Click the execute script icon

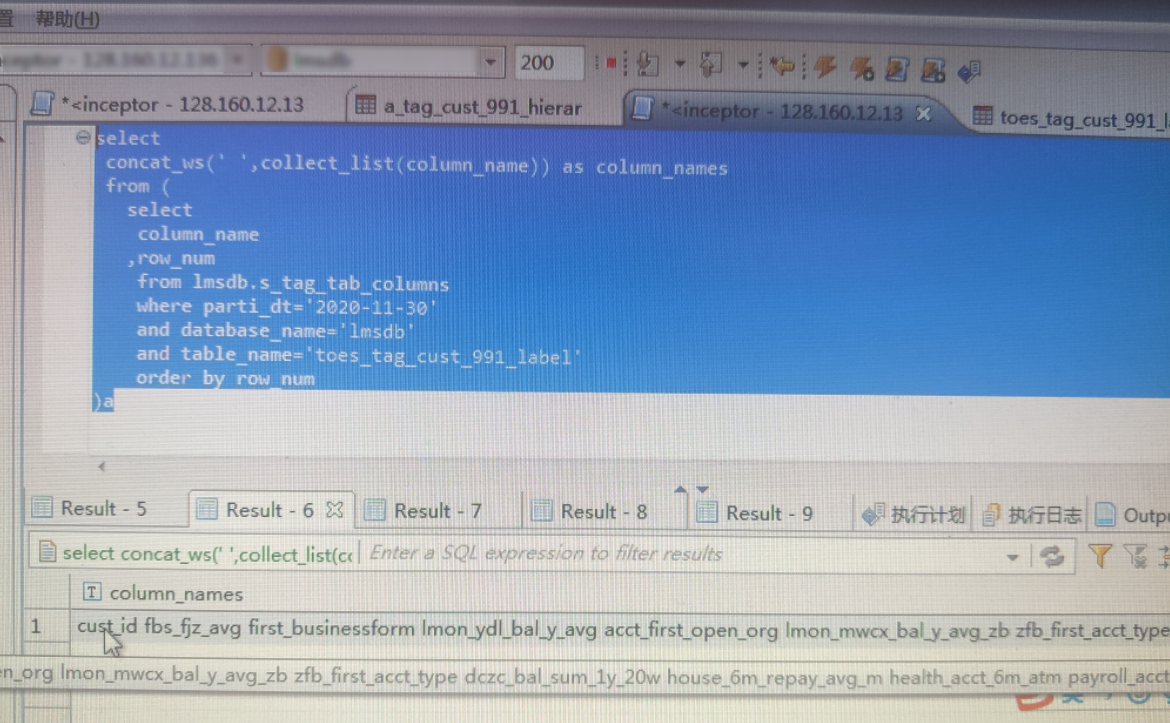click(x=897, y=68)
